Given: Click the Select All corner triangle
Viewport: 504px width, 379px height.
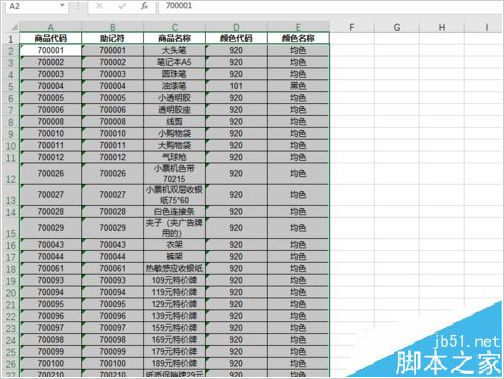Looking at the screenshot, I should (x=13, y=27).
